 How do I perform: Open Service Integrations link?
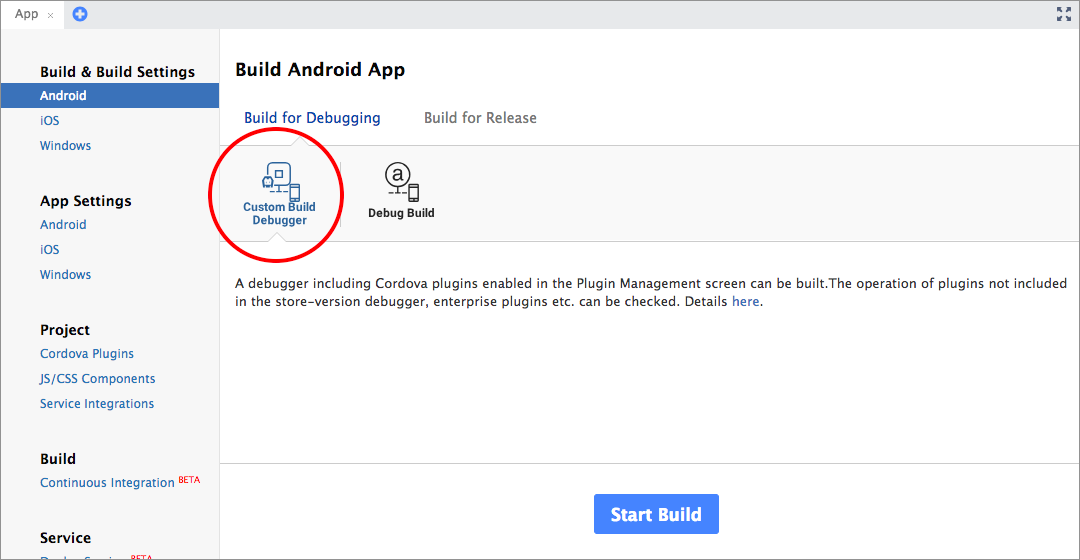pos(96,404)
